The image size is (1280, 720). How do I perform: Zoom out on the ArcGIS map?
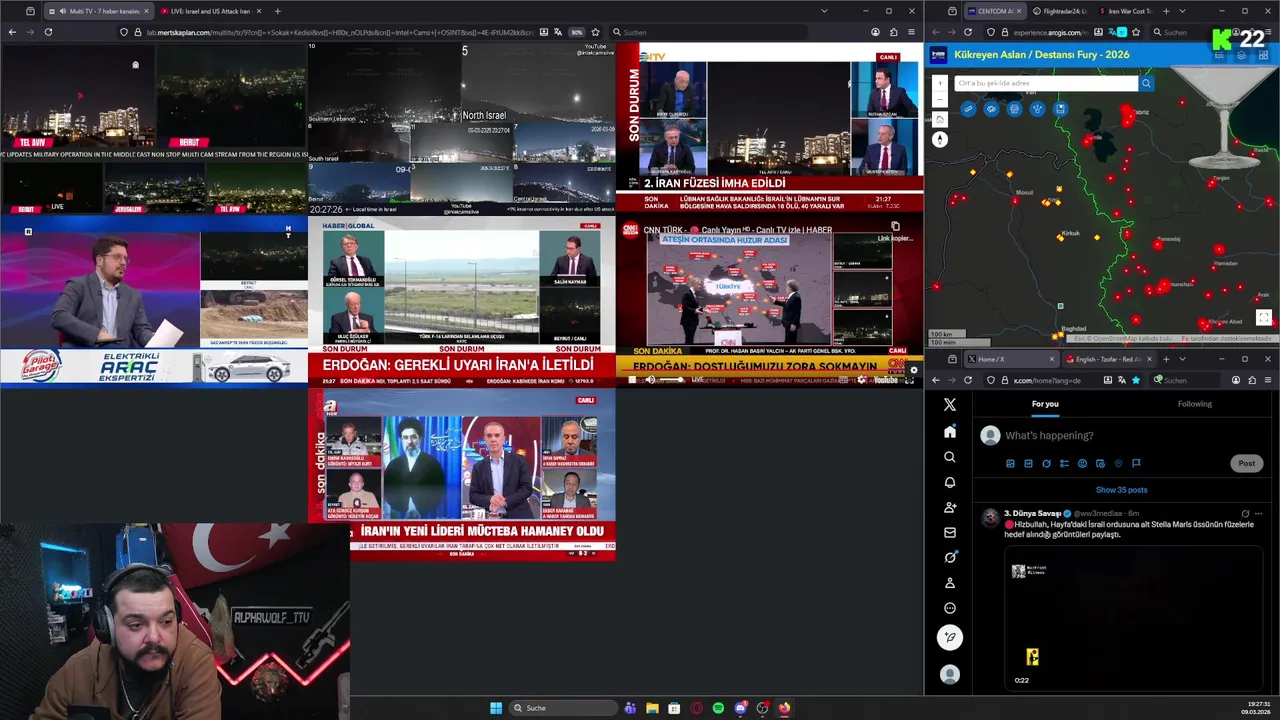(x=940, y=100)
